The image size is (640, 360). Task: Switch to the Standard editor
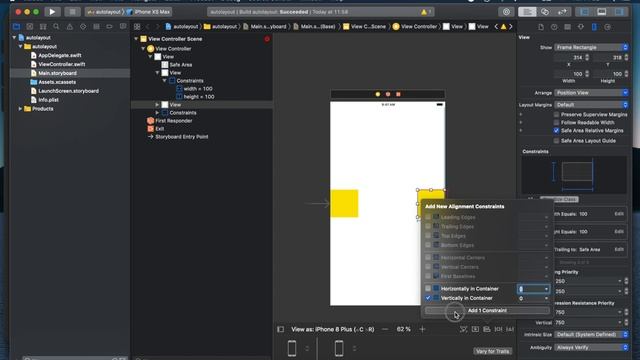coord(527,12)
